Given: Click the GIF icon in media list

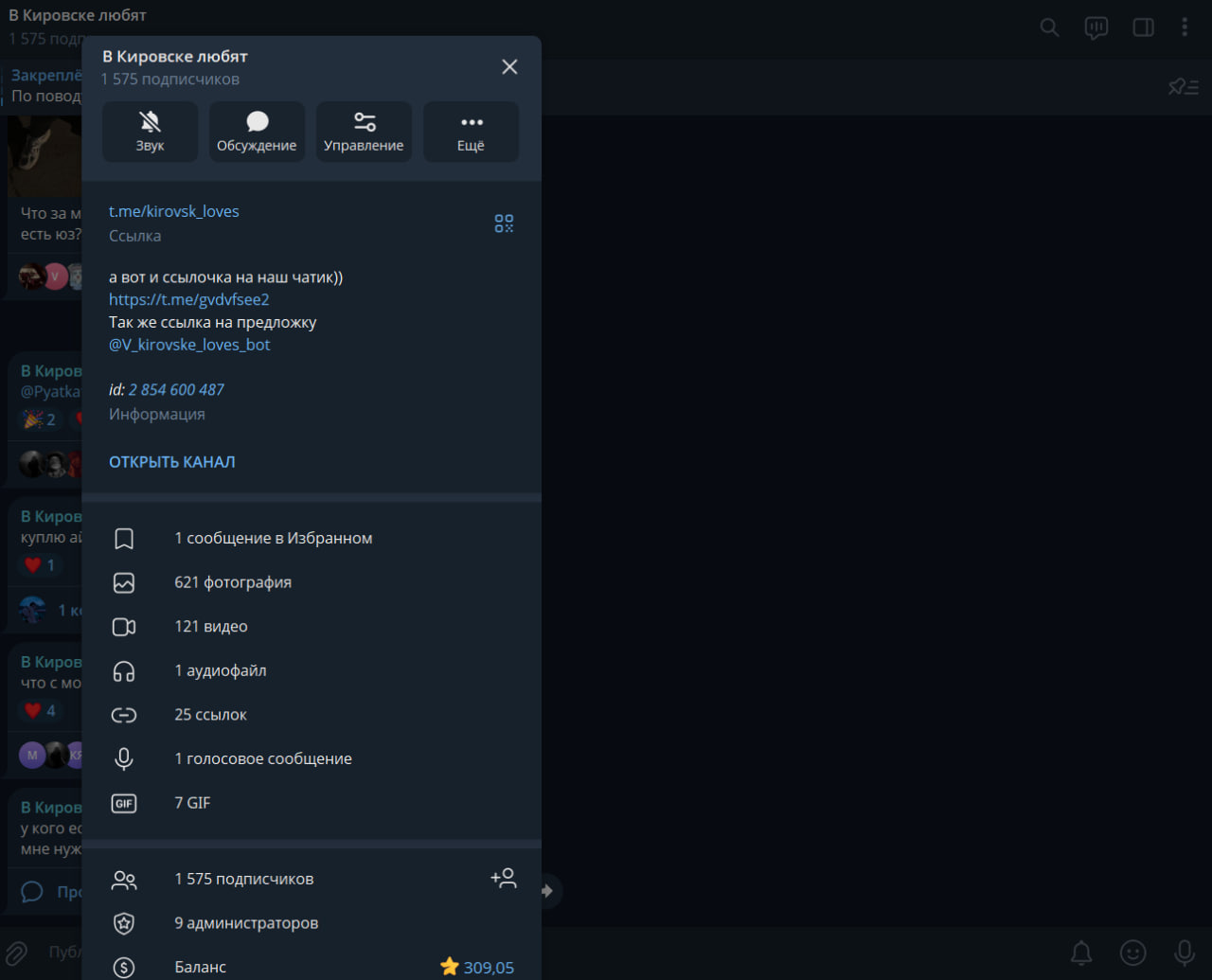Looking at the screenshot, I should point(124,803).
